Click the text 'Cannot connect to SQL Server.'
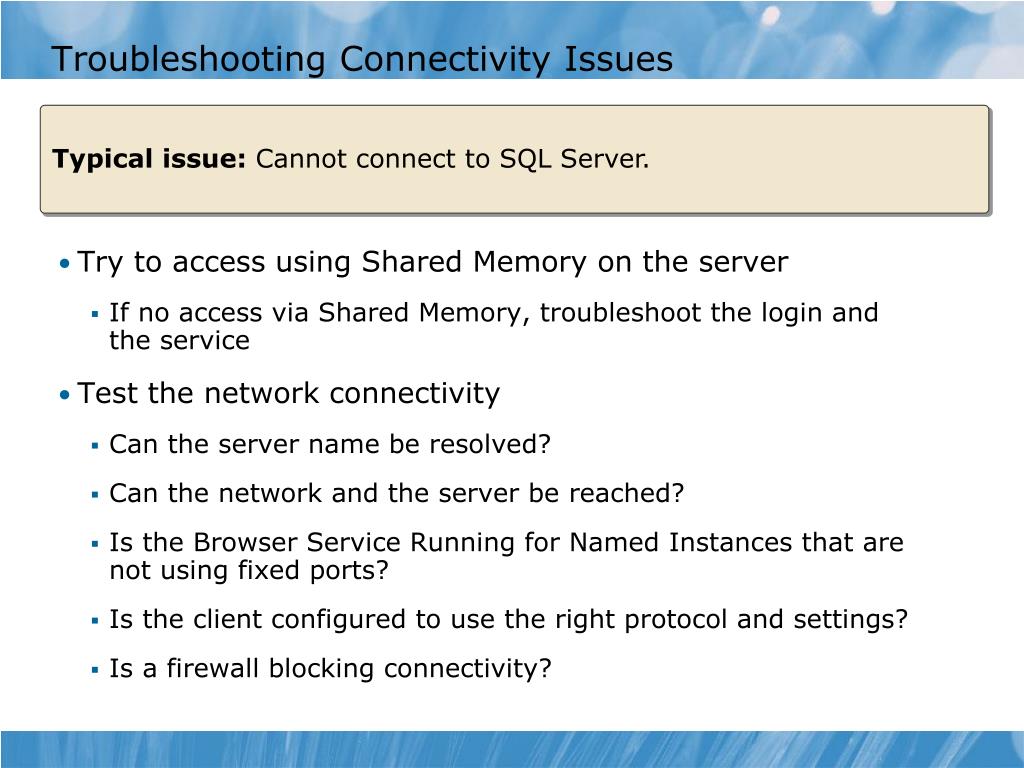This screenshot has width=1024, height=768. (x=452, y=159)
